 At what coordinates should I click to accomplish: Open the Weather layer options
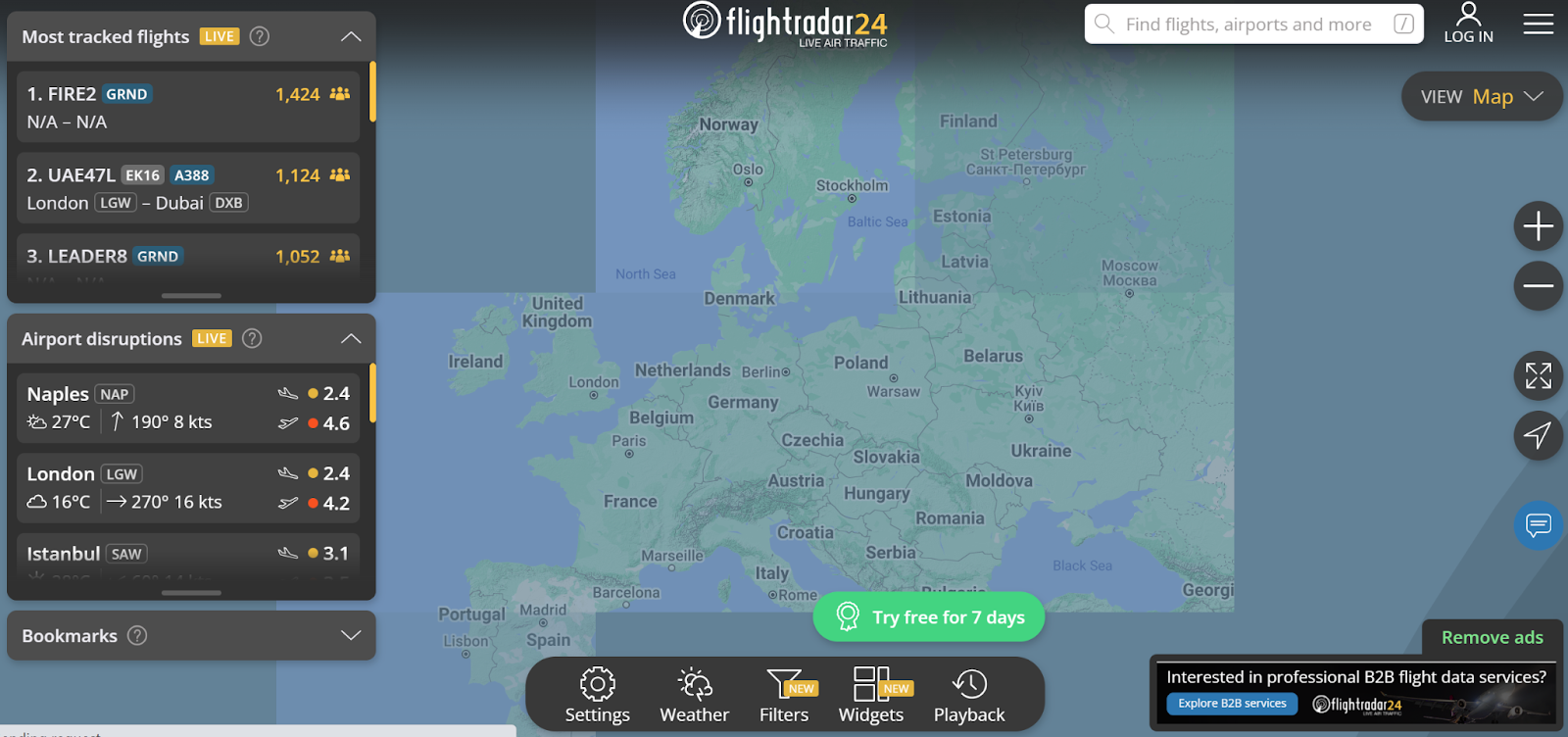coord(694,695)
